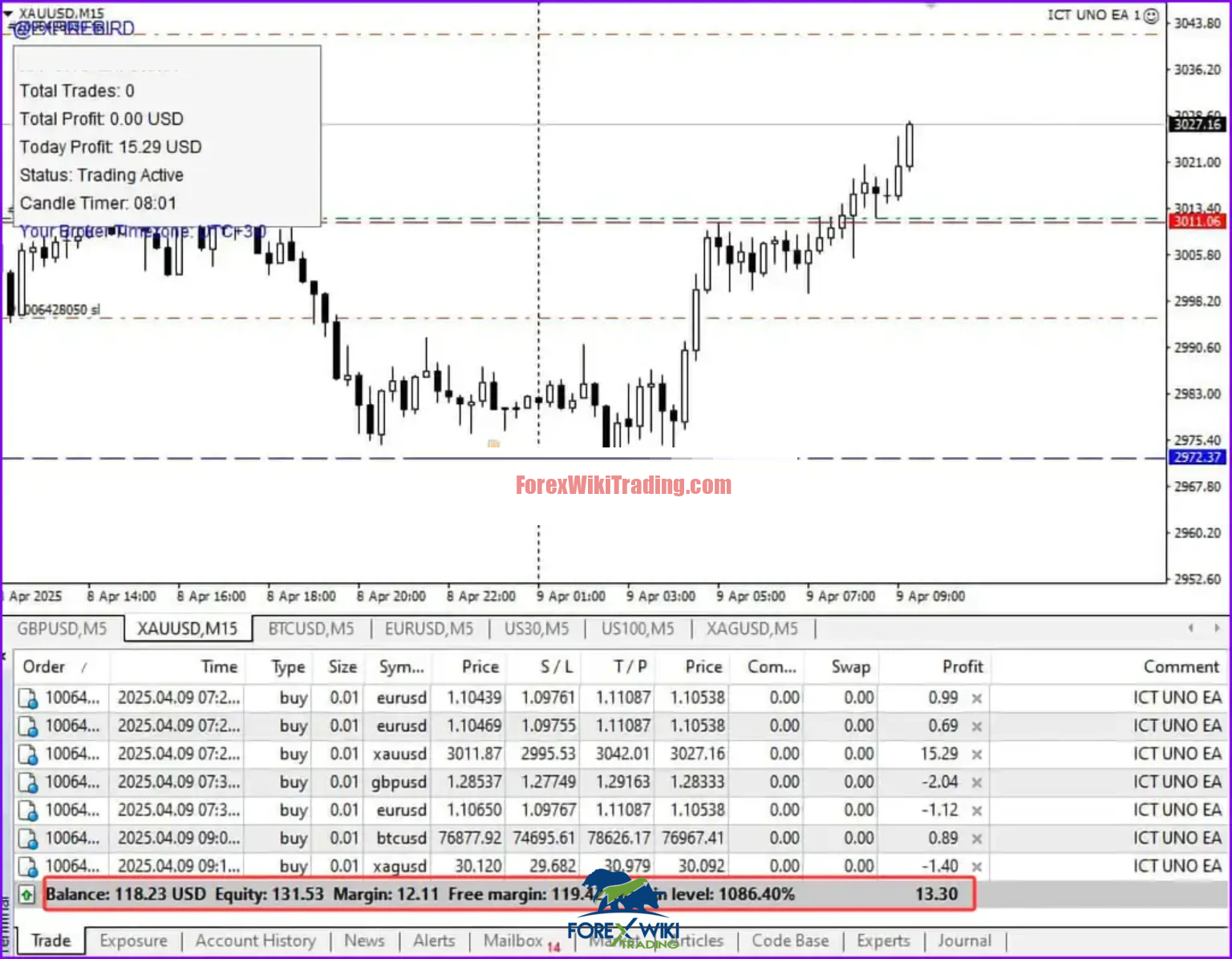Click the 3027.16 current price label
The width and height of the screenshot is (1232, 959).
pyautogui.click(x=1197, y=124)
